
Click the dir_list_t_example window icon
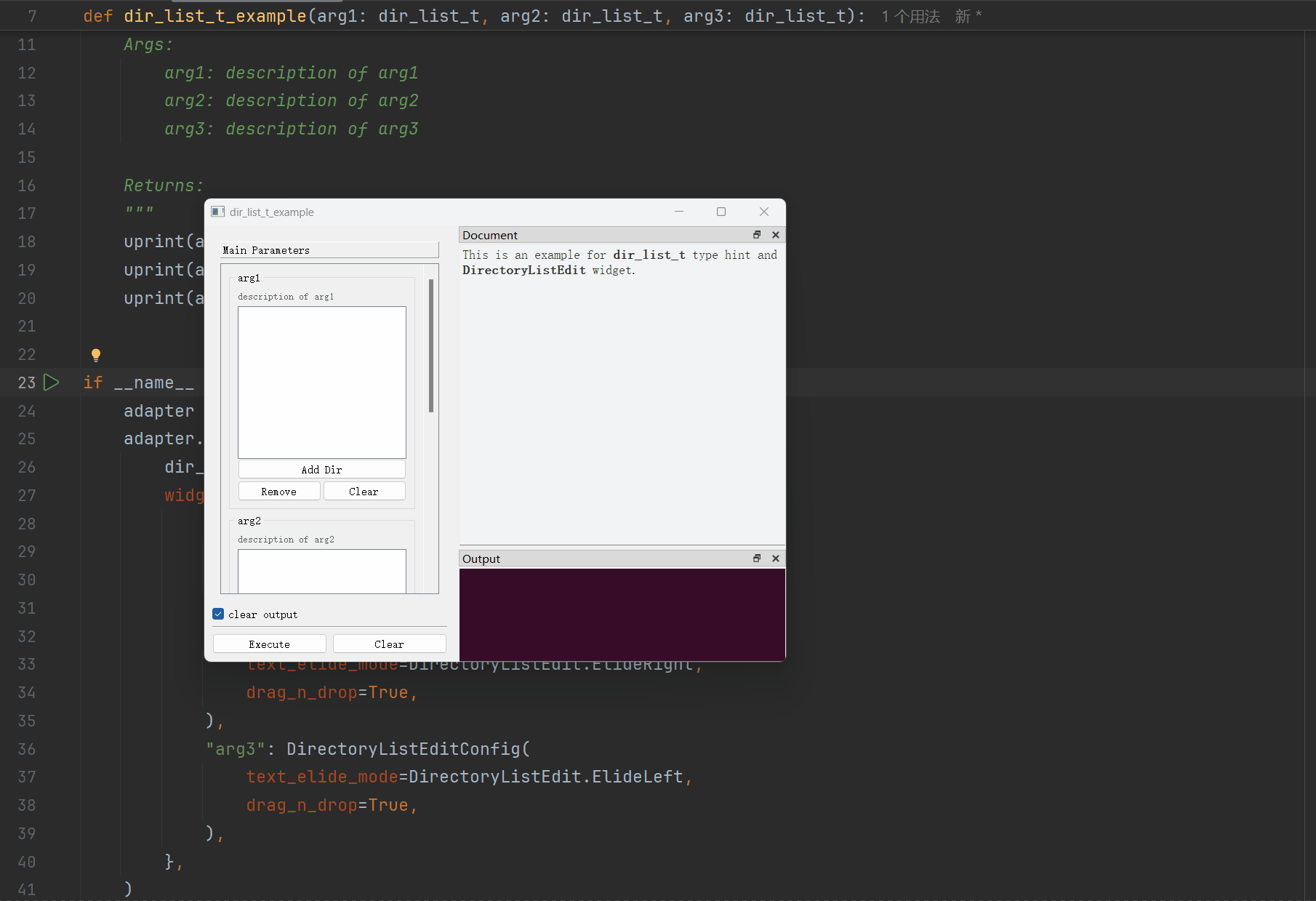click(217, 212)
